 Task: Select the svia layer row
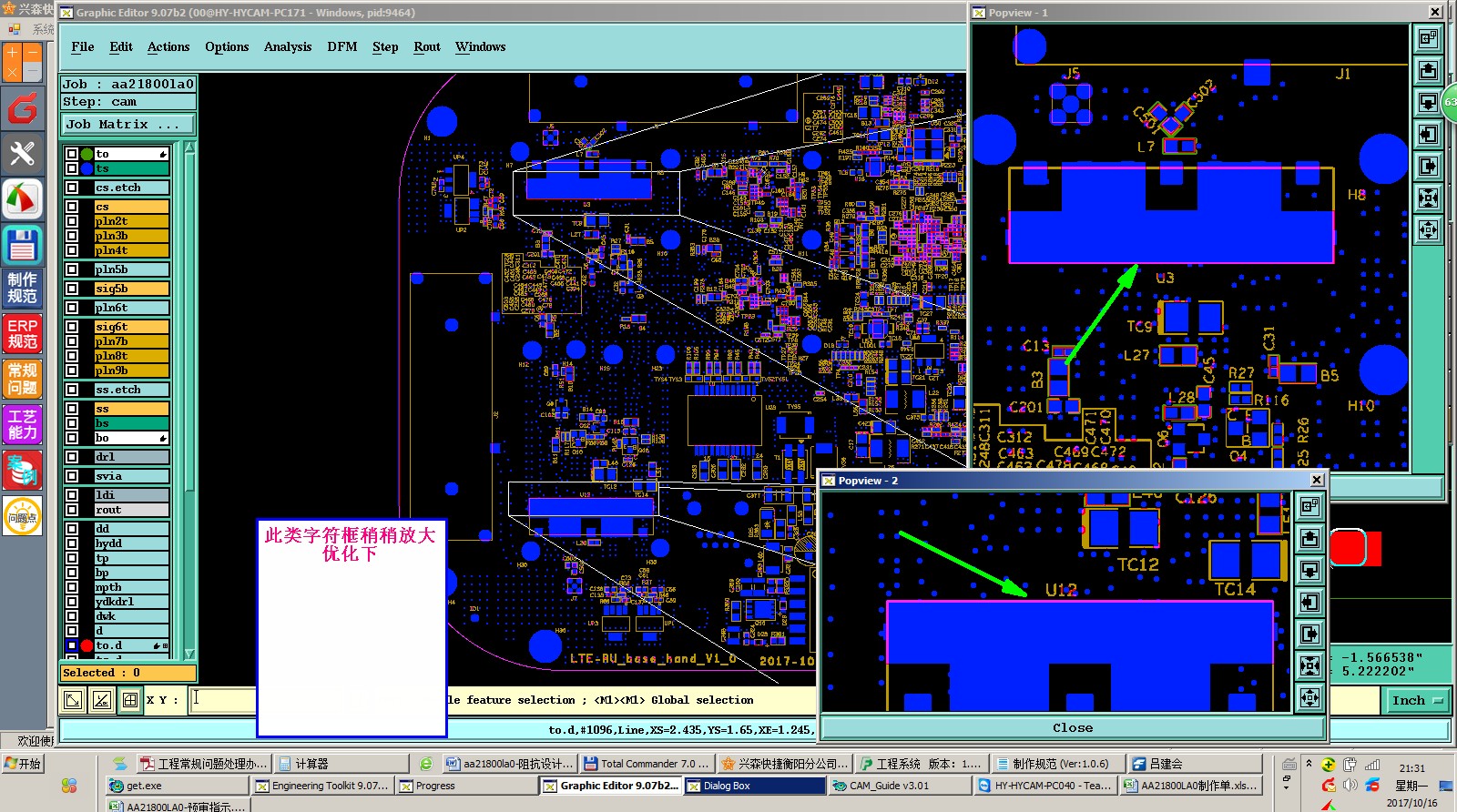(131, 476)
